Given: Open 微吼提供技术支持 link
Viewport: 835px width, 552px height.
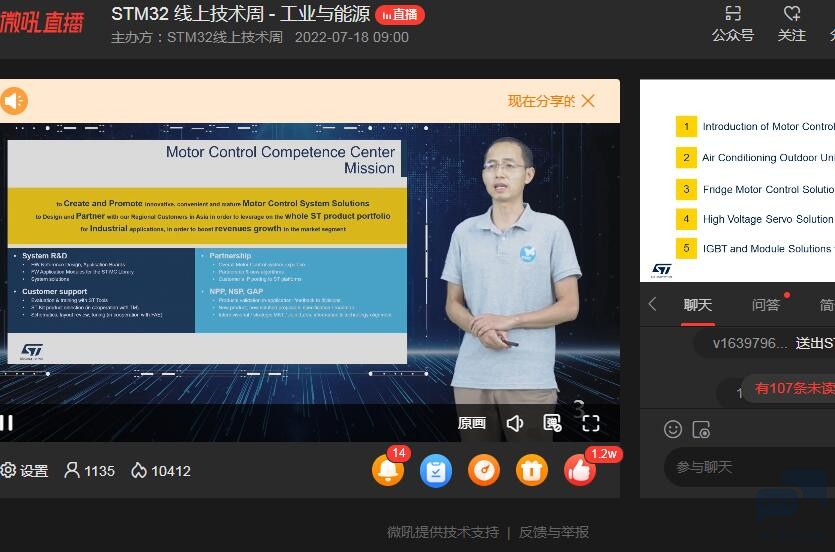Looking at the screenshot, I should click(443, 532).
